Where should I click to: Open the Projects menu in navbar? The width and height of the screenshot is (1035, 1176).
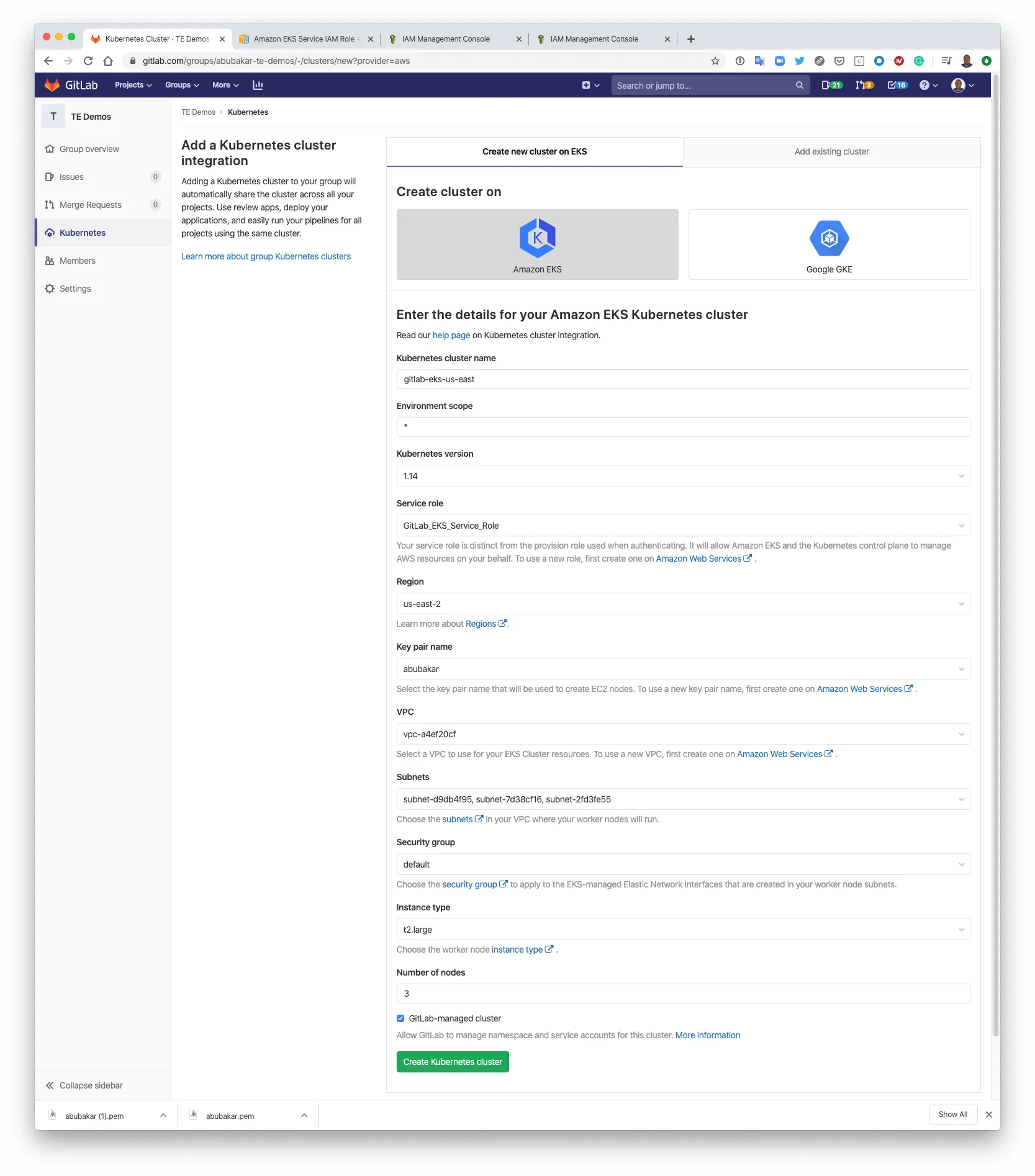[x=133, y=85]
